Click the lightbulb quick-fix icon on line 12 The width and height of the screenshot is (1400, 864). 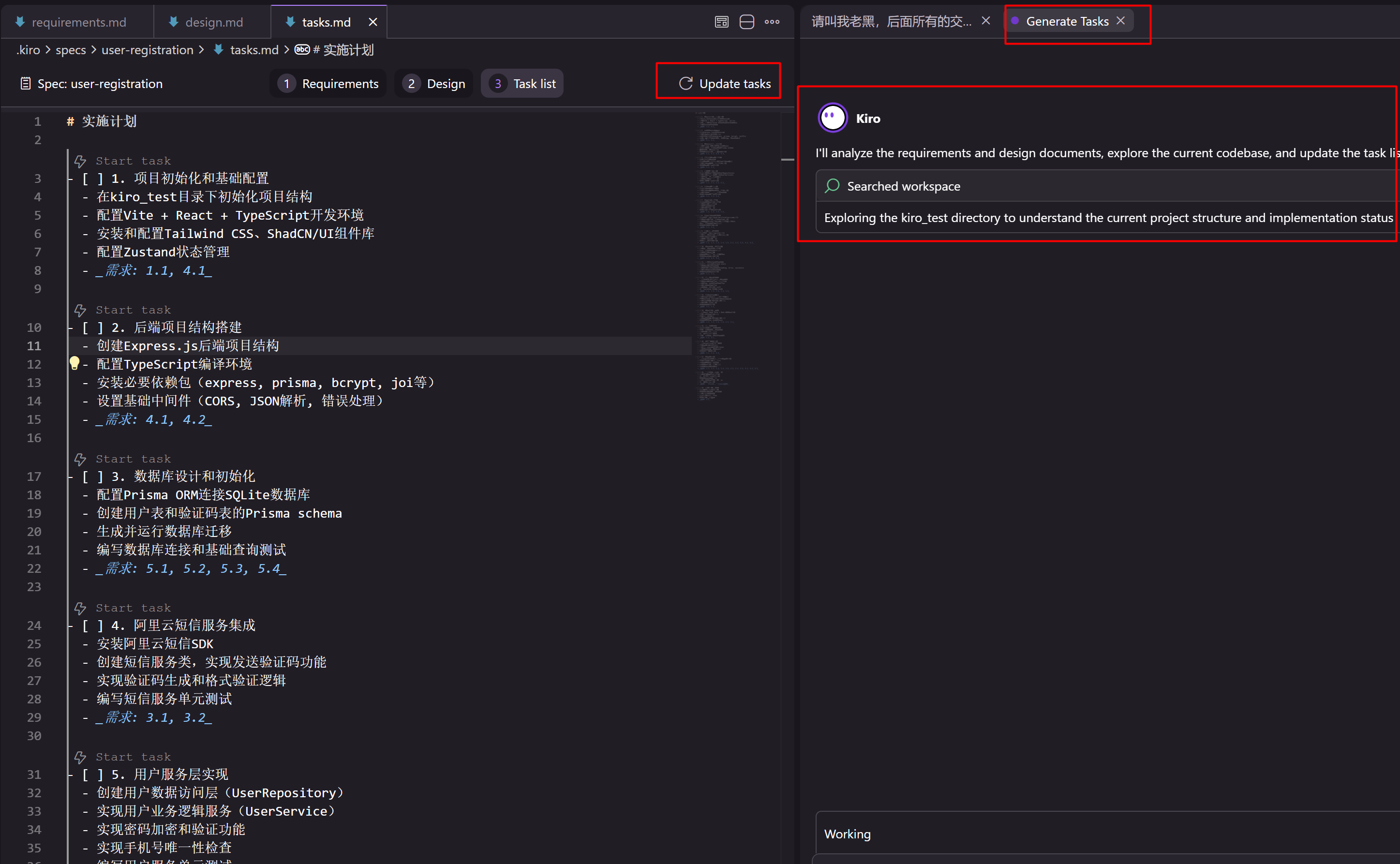[x=74, y=363]
